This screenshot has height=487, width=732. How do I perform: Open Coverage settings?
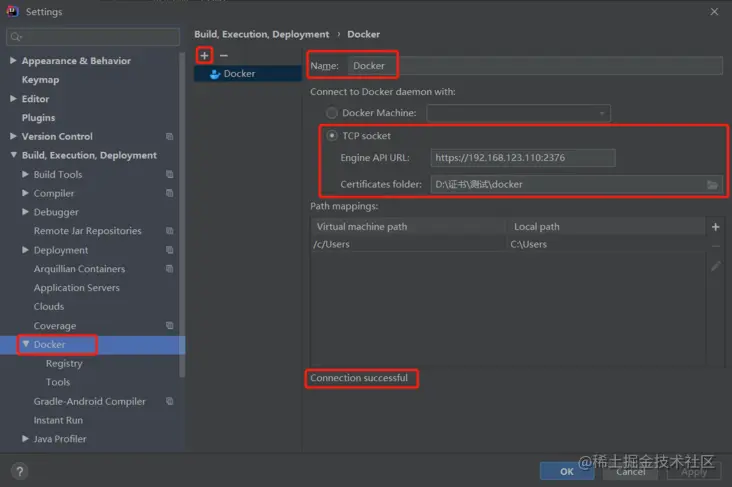click(55, 325)
